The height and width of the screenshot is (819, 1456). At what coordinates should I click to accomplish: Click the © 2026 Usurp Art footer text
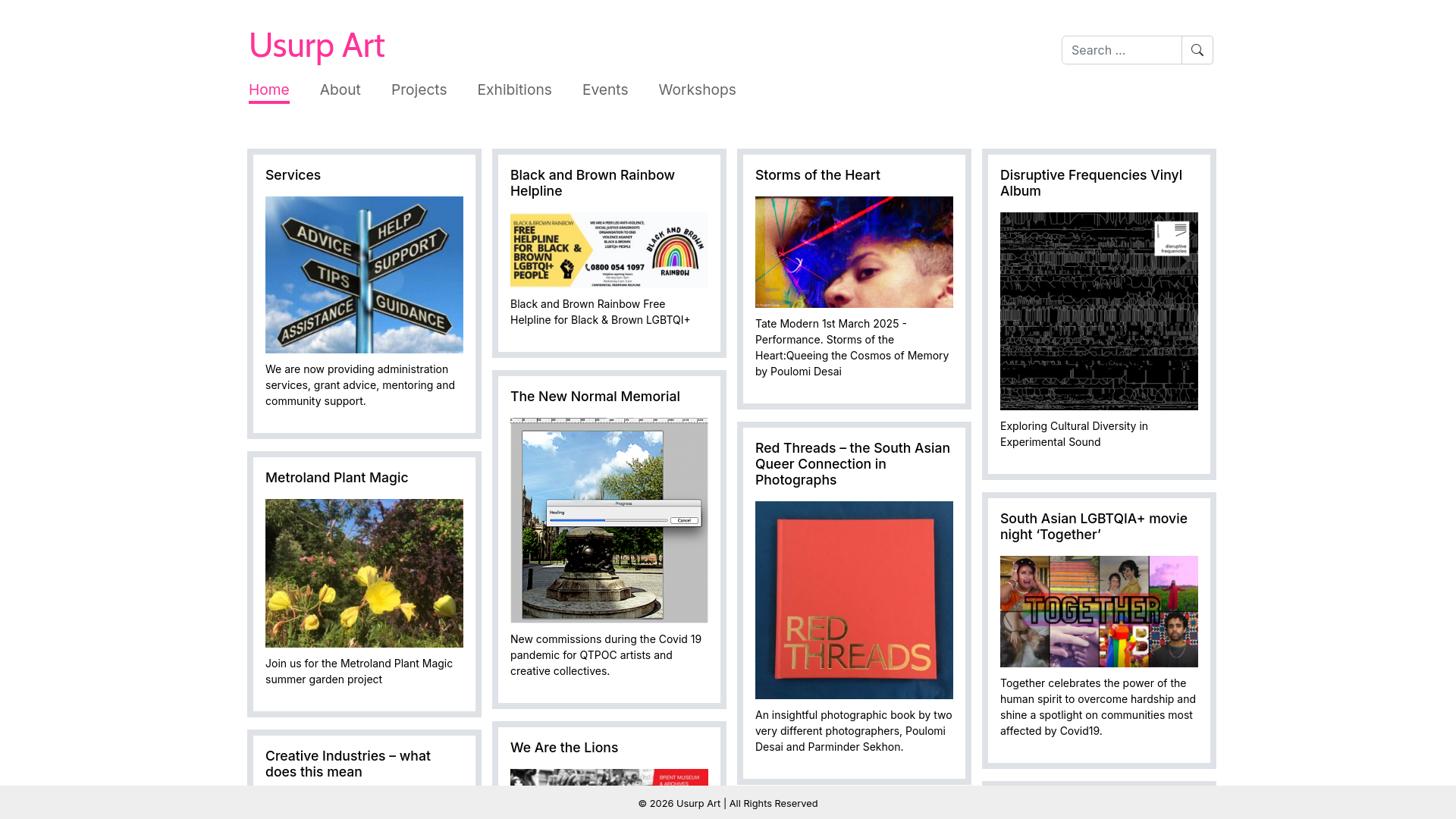click(x=728, y=803)
